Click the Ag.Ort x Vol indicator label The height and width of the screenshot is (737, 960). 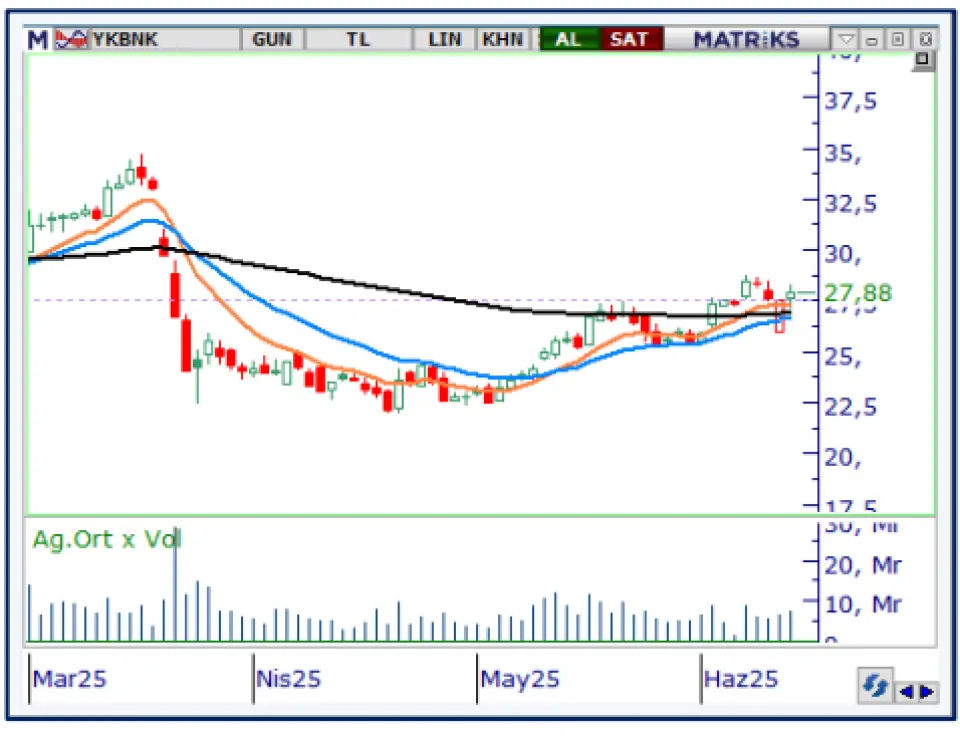click(x=107, y=540)
